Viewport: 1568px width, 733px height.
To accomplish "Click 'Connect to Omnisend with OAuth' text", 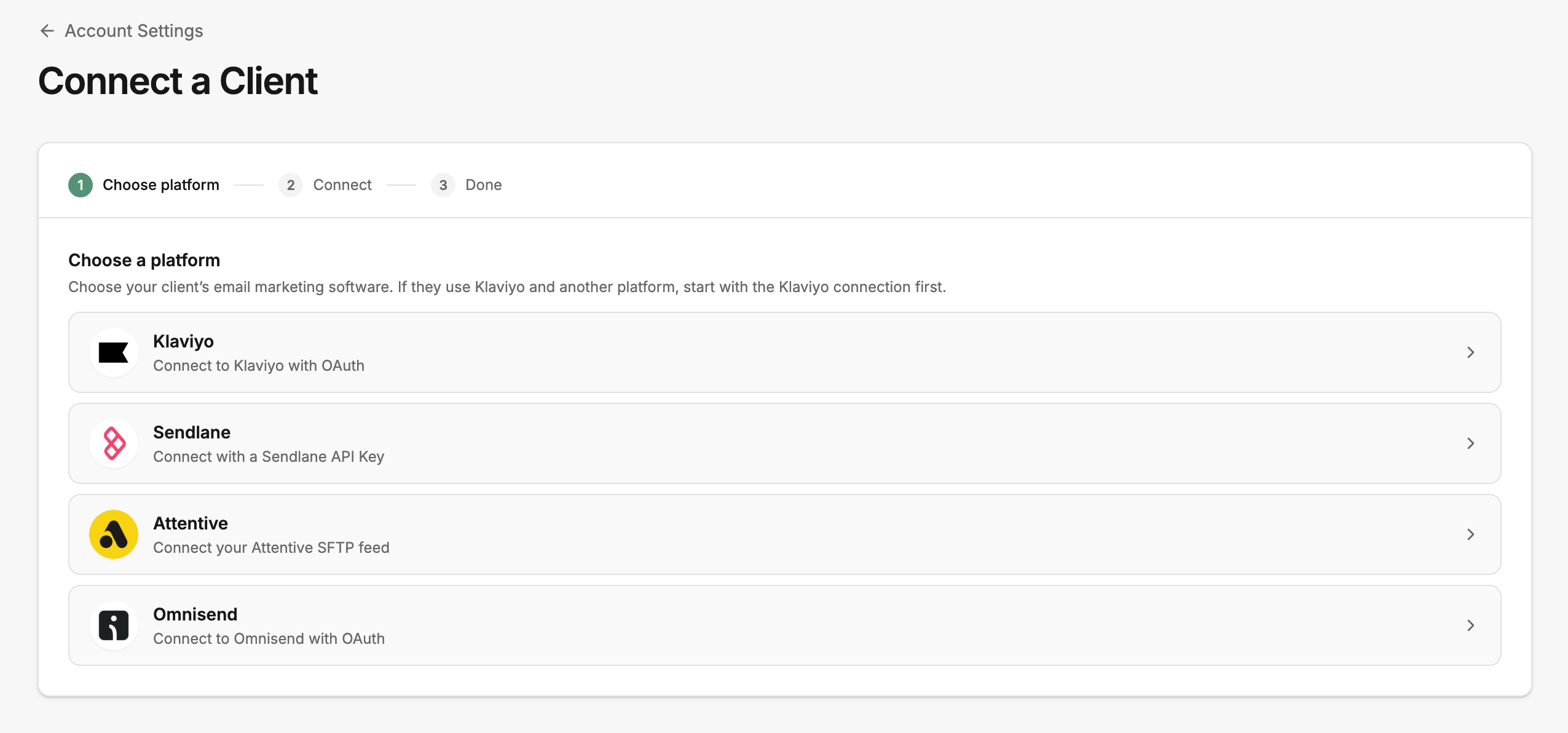I will coord(269,639).
